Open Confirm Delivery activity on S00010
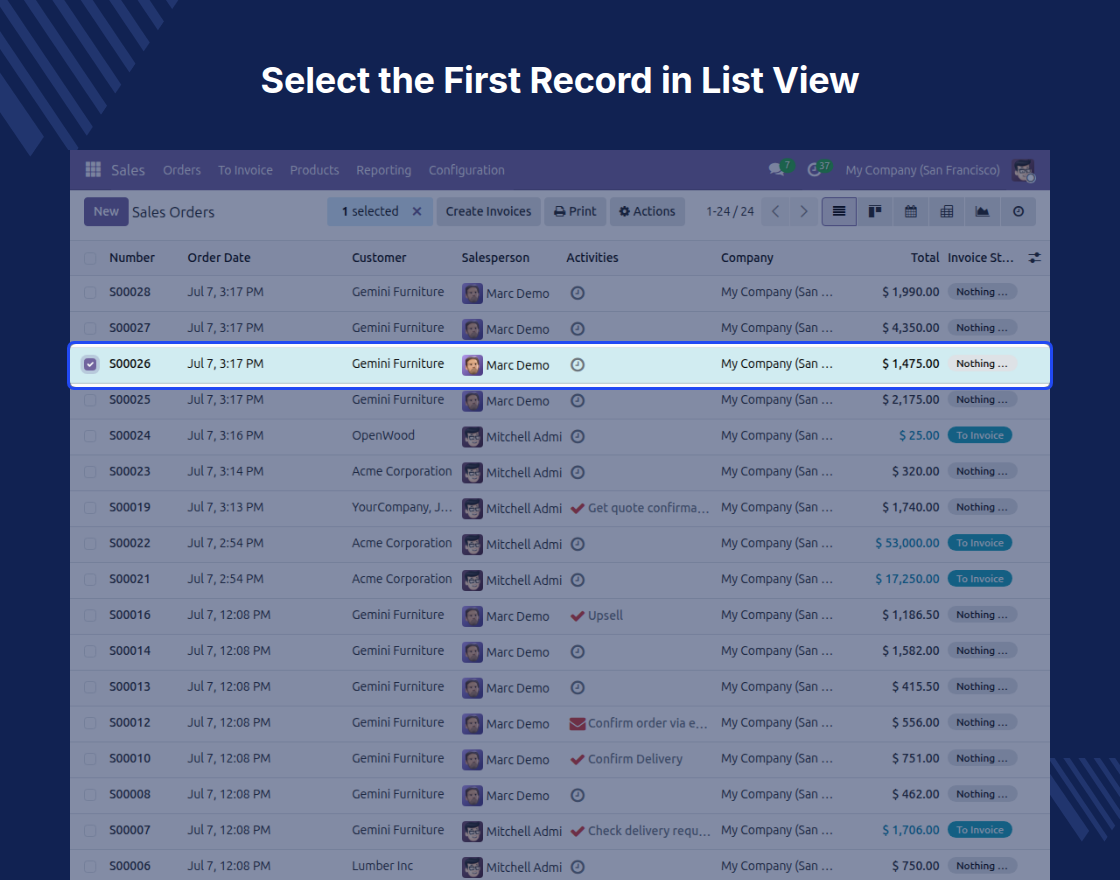The width and height of the screenshot is (1120, 880). (626, 759)
